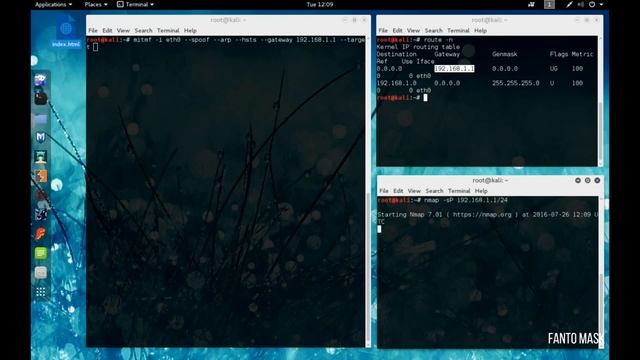
Task: Open View menu in the route terminal
Action: tap(413, 31)
